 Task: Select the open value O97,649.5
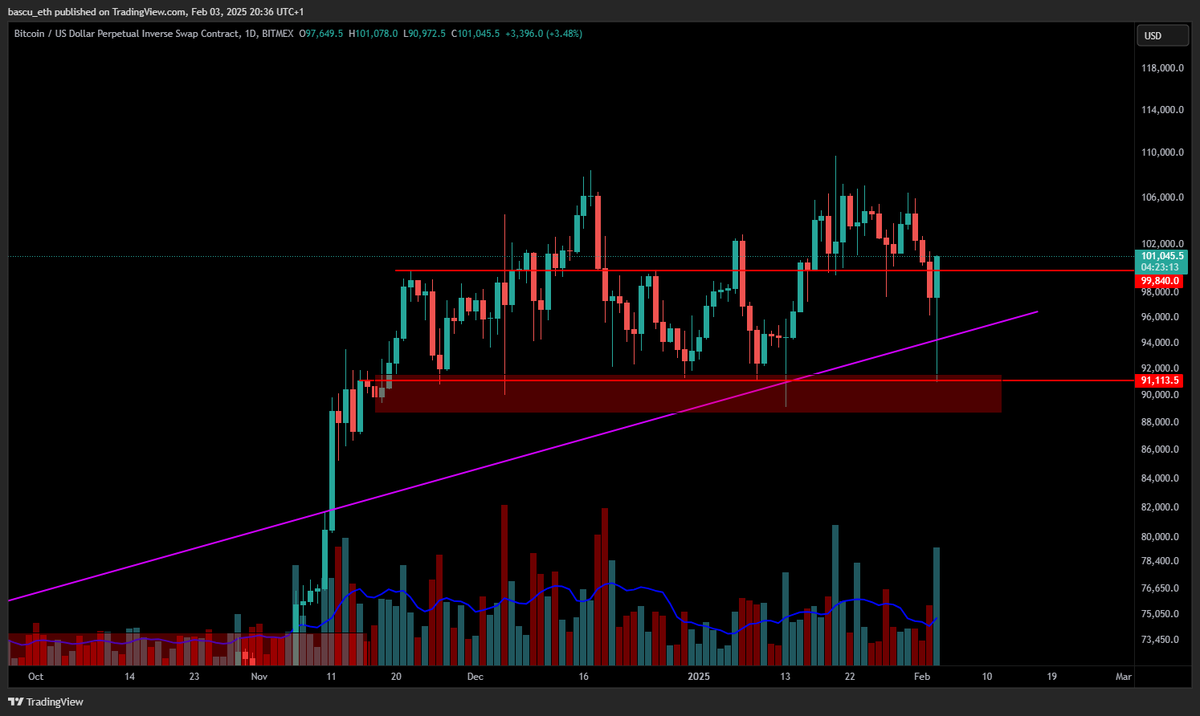coord(322,34)
